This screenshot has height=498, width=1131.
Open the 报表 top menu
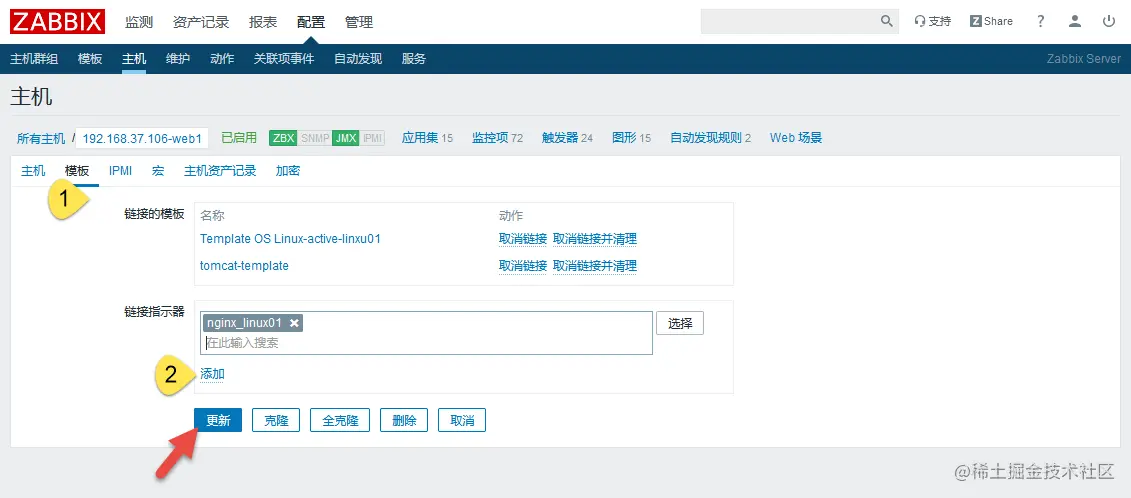pos(263,22)
